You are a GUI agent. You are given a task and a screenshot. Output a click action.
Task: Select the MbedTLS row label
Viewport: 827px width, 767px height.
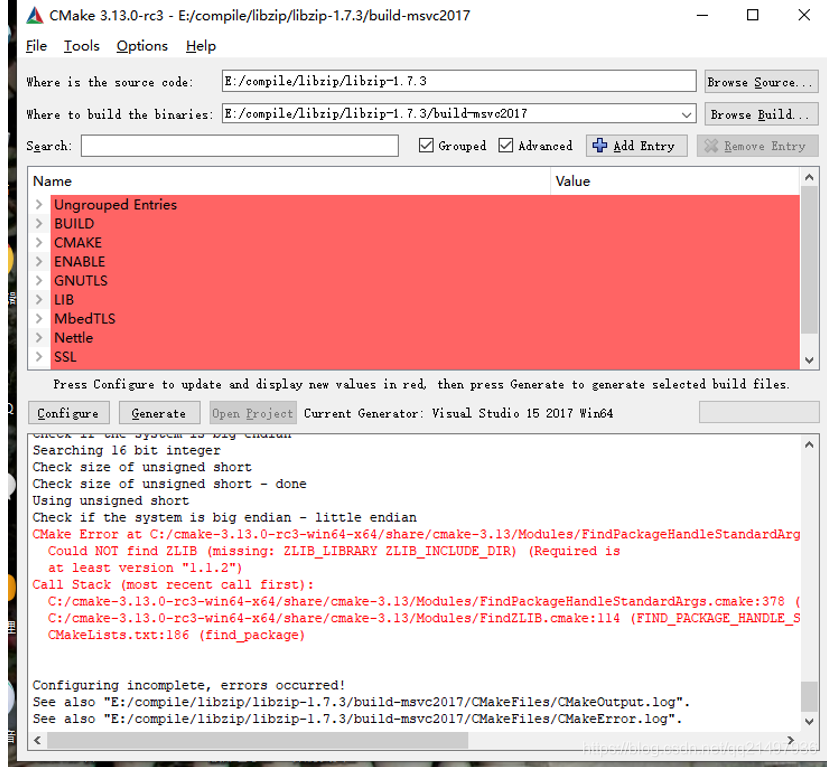click(84, 319)
